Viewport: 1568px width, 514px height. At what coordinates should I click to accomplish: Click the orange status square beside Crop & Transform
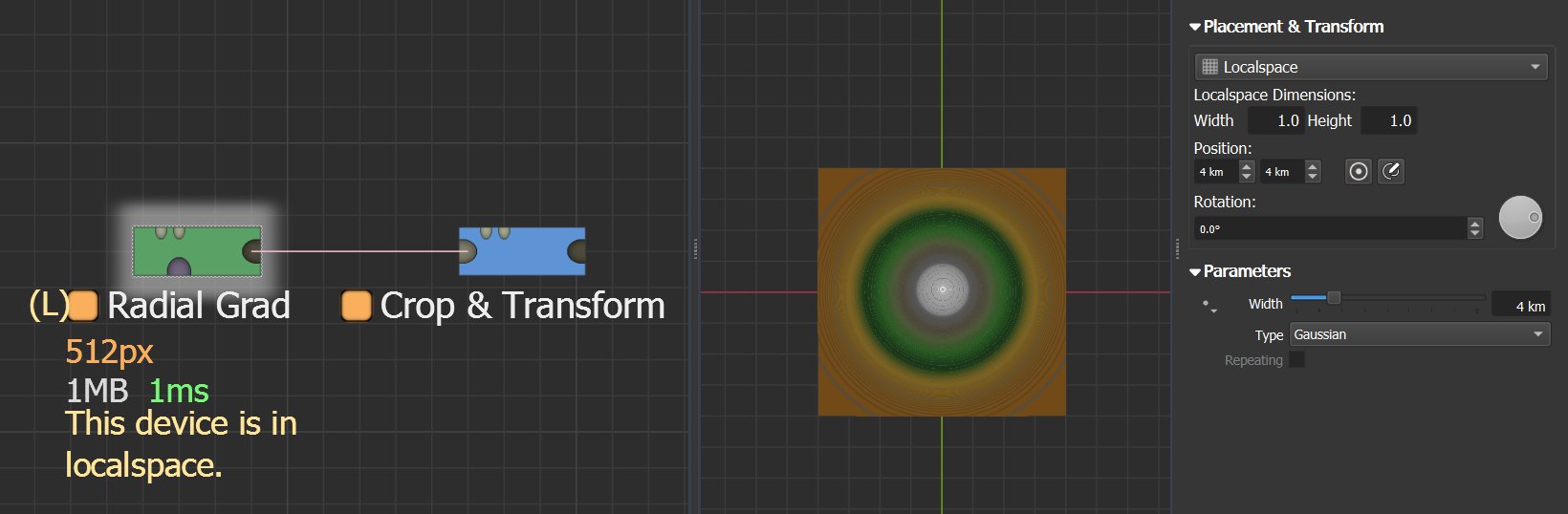(x=357, y=306)
